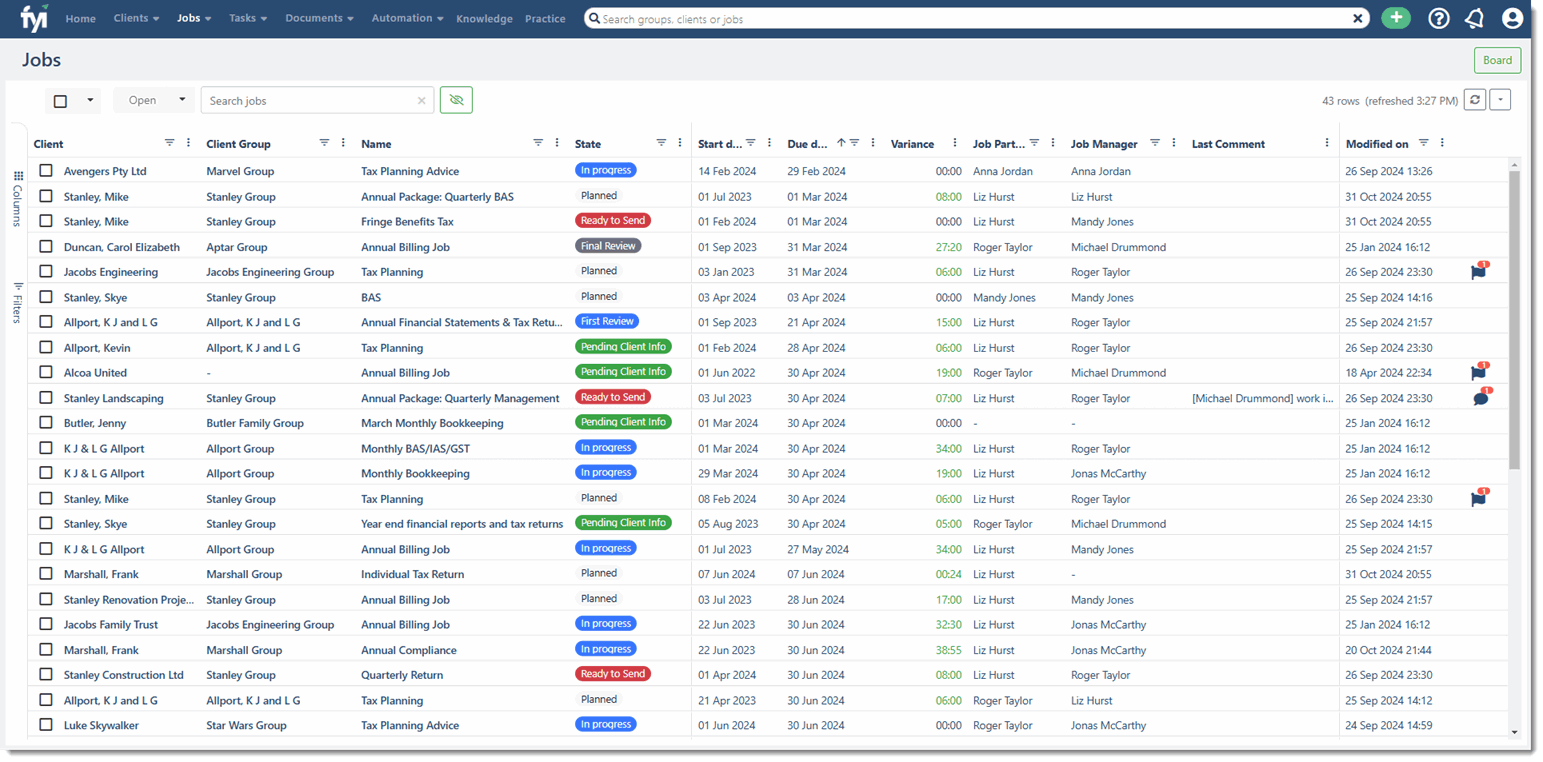Open comment bubble on Stanley Landscaping row
The height and width of the screenshot is (762, 1543).
pyautogui.click(x=1480, y=398)
